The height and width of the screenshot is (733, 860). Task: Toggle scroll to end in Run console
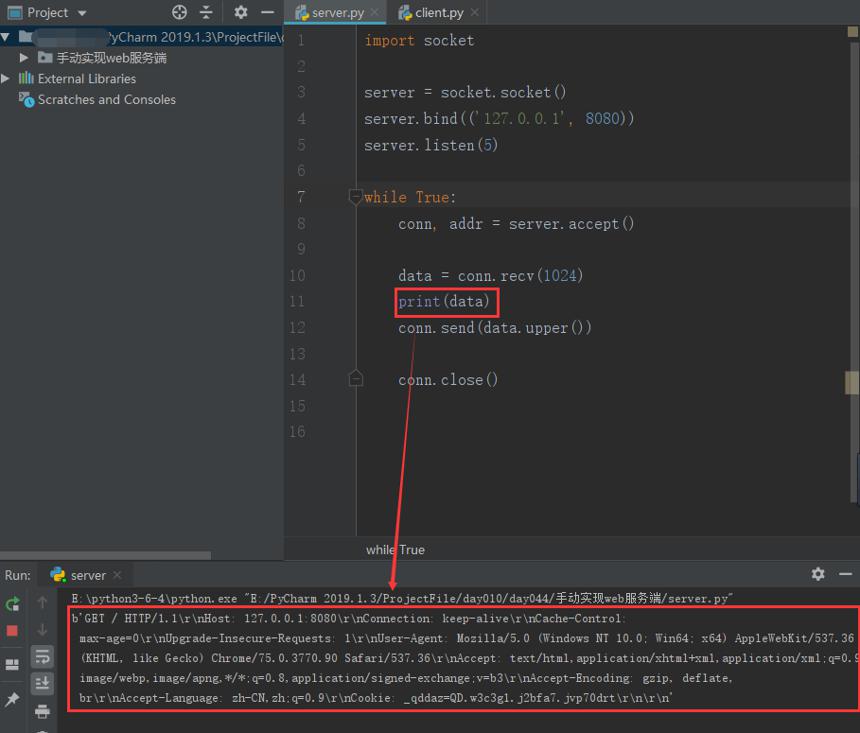[42, 683]
